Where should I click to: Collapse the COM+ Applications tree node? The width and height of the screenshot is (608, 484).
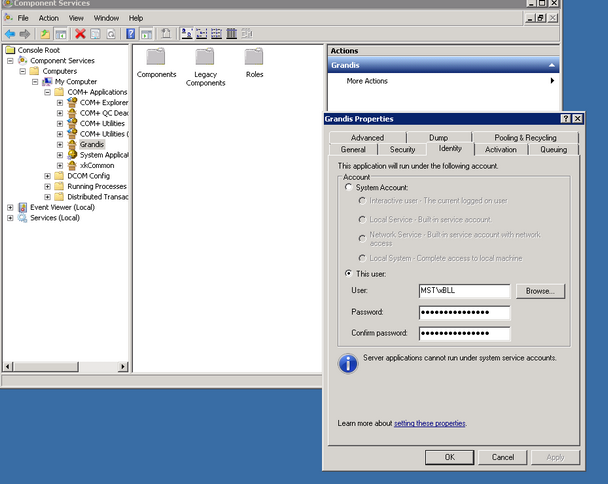47,92
